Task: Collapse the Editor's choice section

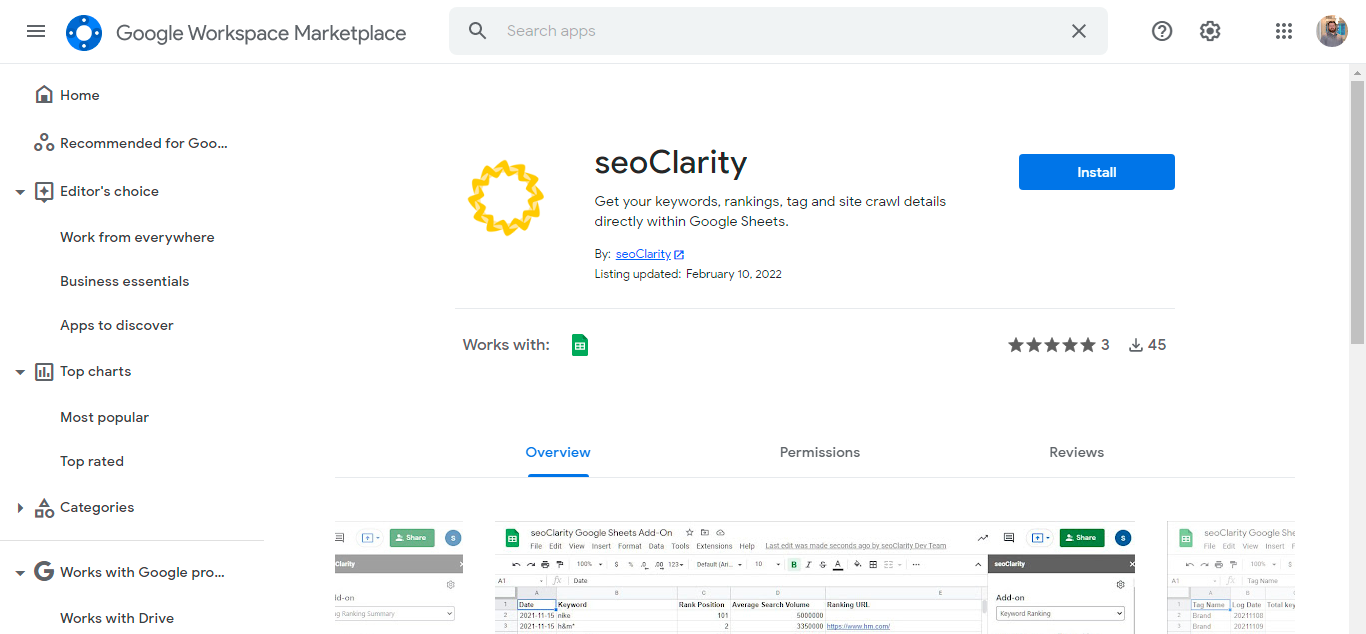Action: coord(20,192)
